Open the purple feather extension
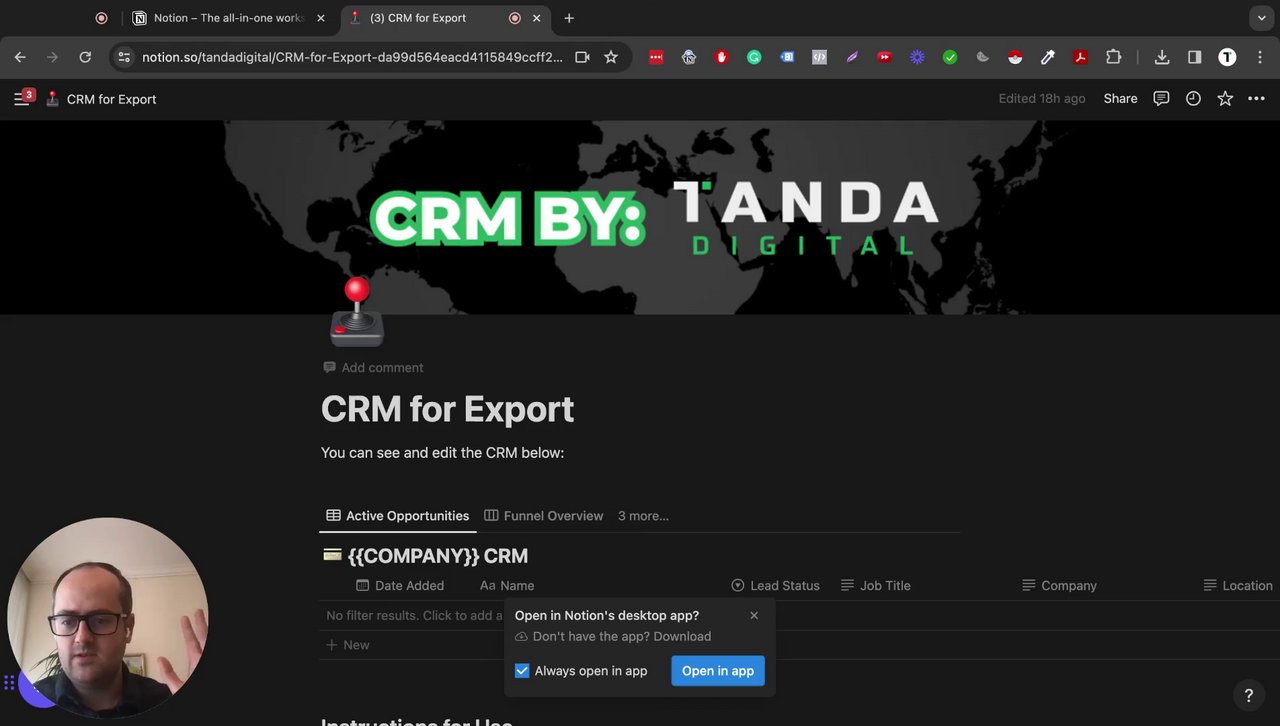The height and width of the screenshot is (726, 1280). click(852, 57)
